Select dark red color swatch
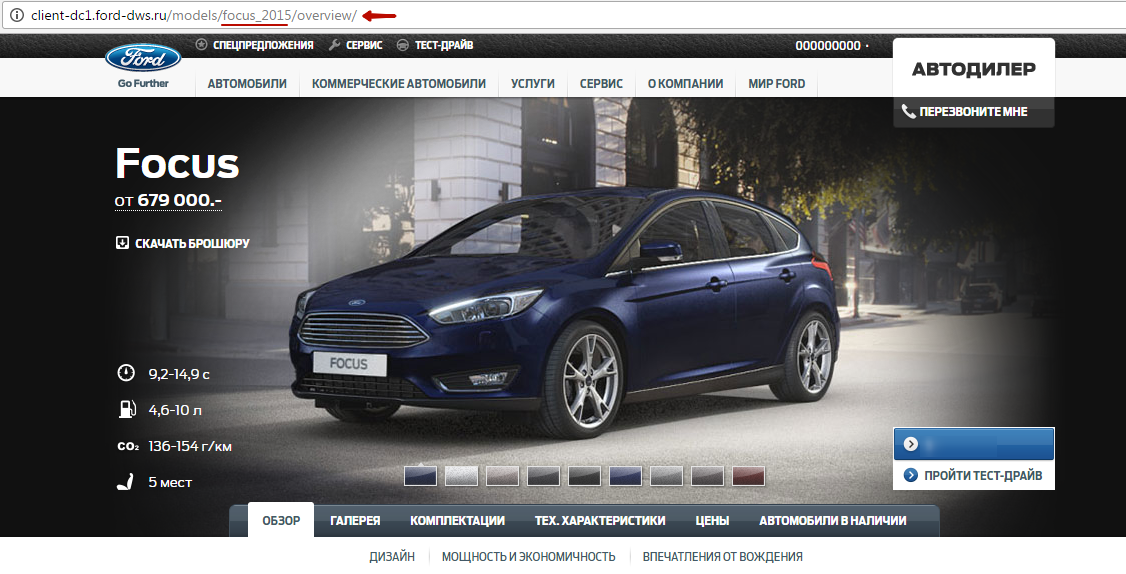The height and width of the screenshot is (574, 1126). [748, 476]
